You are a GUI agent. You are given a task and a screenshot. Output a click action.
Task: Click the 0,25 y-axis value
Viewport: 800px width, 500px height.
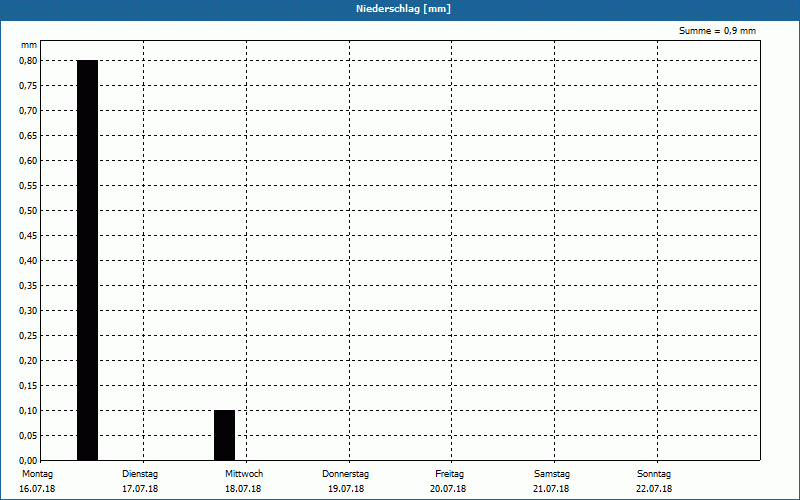pyautogui.click(x=28, y=336)
